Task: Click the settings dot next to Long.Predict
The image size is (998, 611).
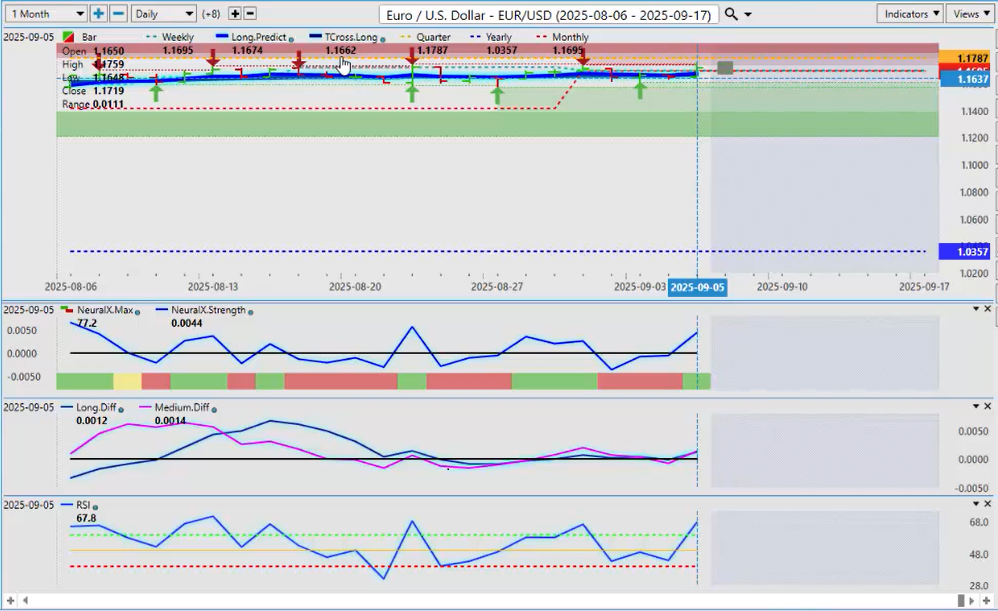Action: 290,38
